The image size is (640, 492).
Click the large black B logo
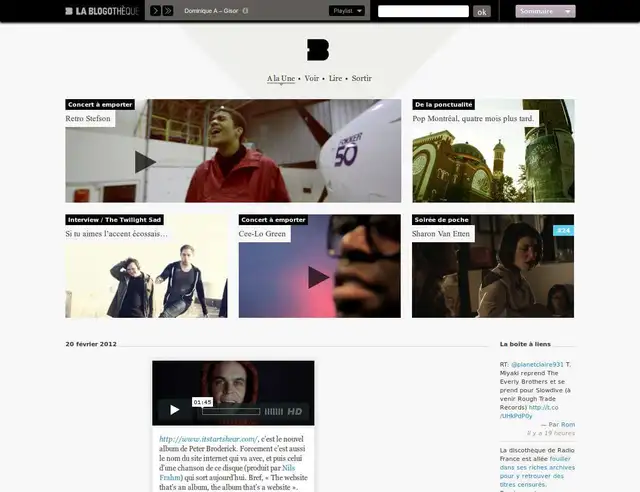pyautogui.click(x=318, y=50)
